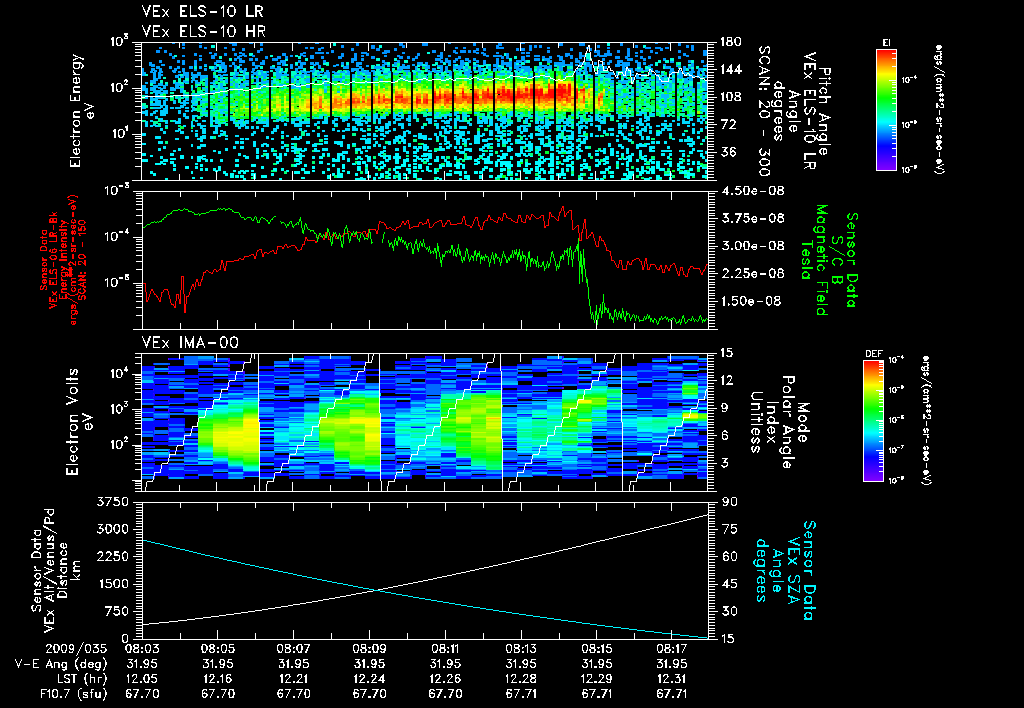Click the polar angle index tick 12
This screenshot has height=708, width=1024.
726,380
